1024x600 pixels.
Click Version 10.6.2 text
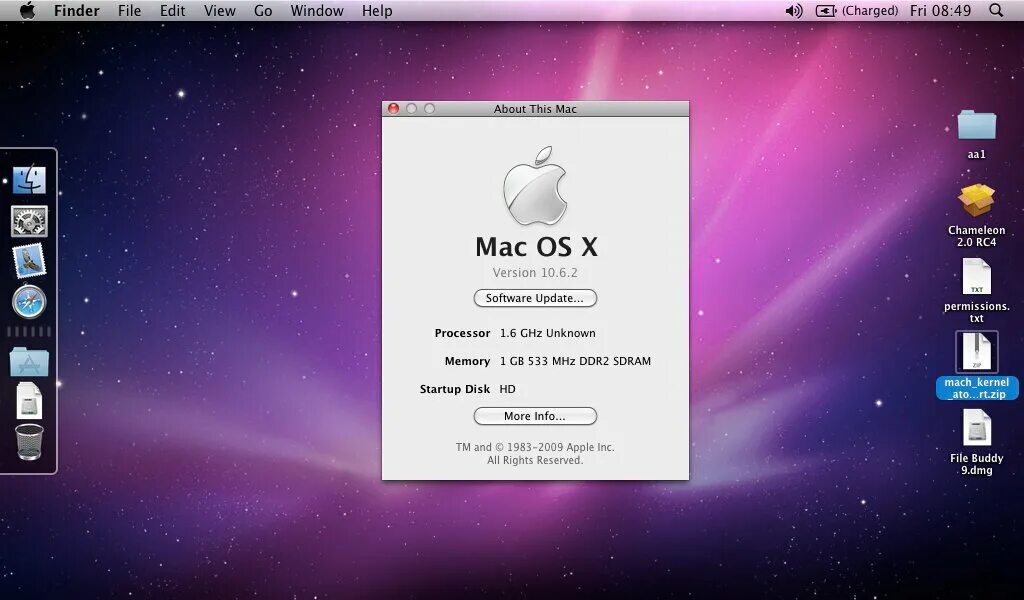point(535,272)
